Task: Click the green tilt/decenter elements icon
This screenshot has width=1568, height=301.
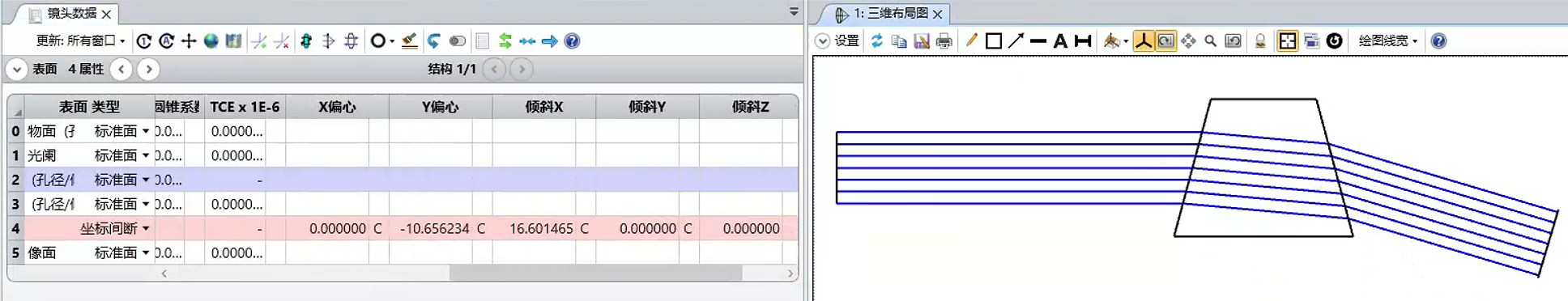Action: click(306, 40)
